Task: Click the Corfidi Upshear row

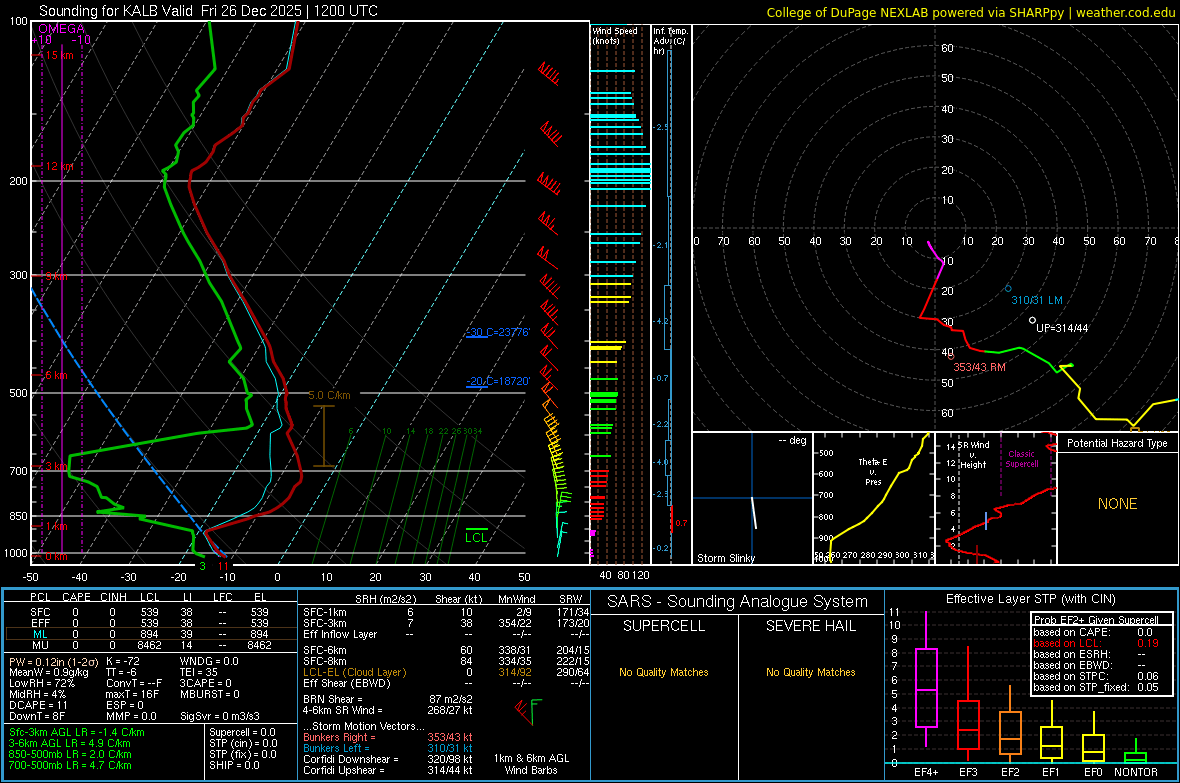Action: pyautogui.click(x=388, y=769)
